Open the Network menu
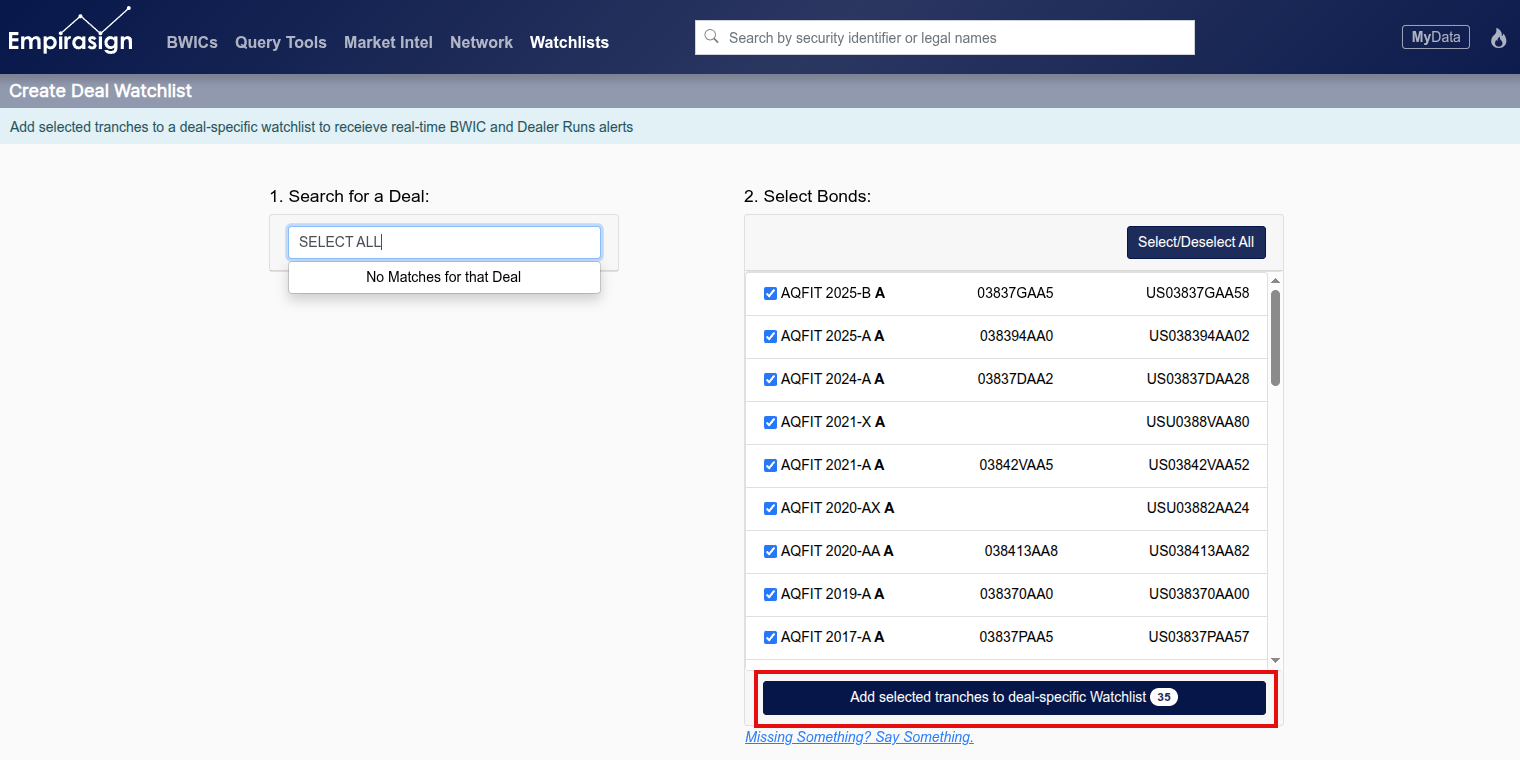This screenshot has height=760, width=1520. (x=481, y=42)
